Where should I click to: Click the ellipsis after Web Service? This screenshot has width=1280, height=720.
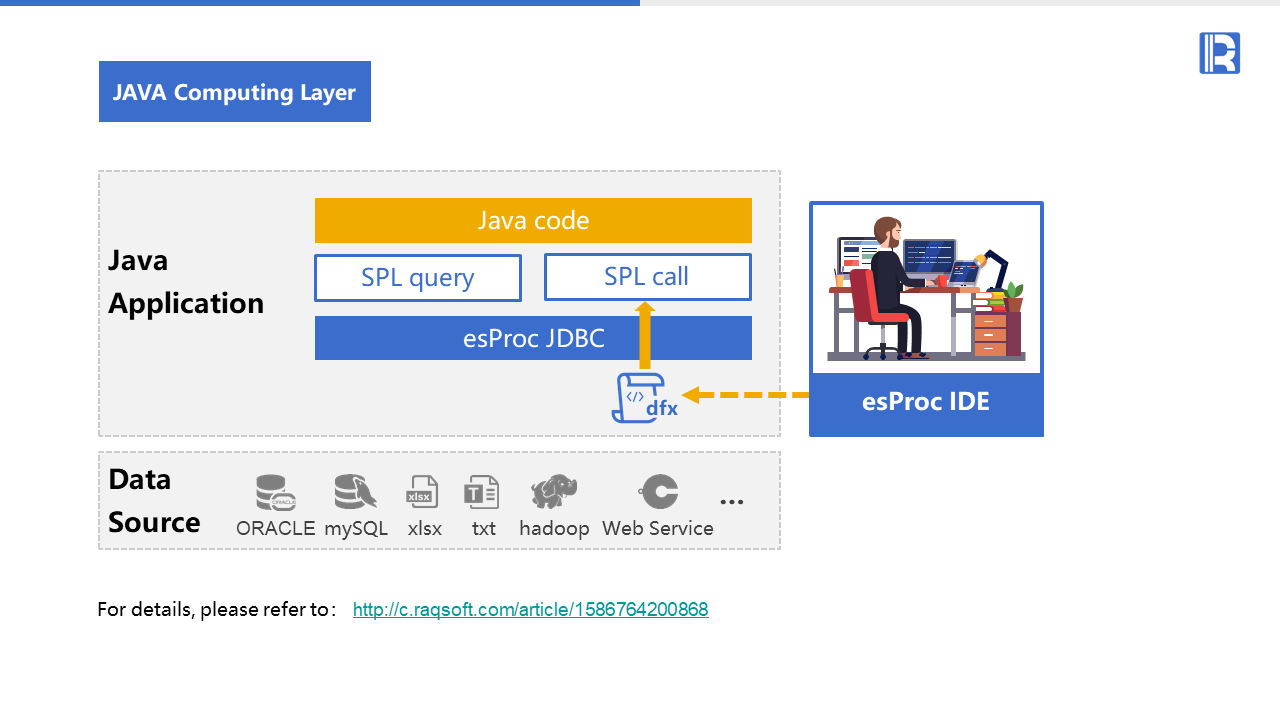tap(732, 502)
